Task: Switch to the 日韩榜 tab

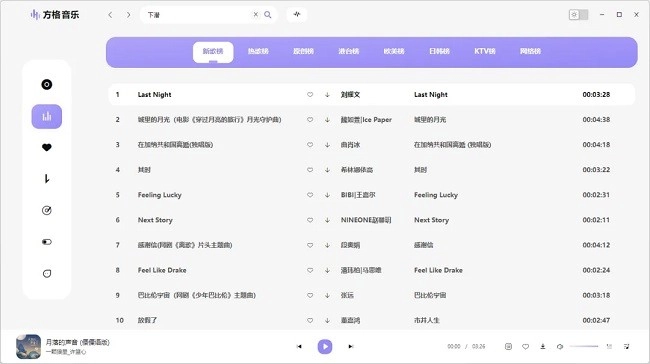Action: [x=439, y=51]
